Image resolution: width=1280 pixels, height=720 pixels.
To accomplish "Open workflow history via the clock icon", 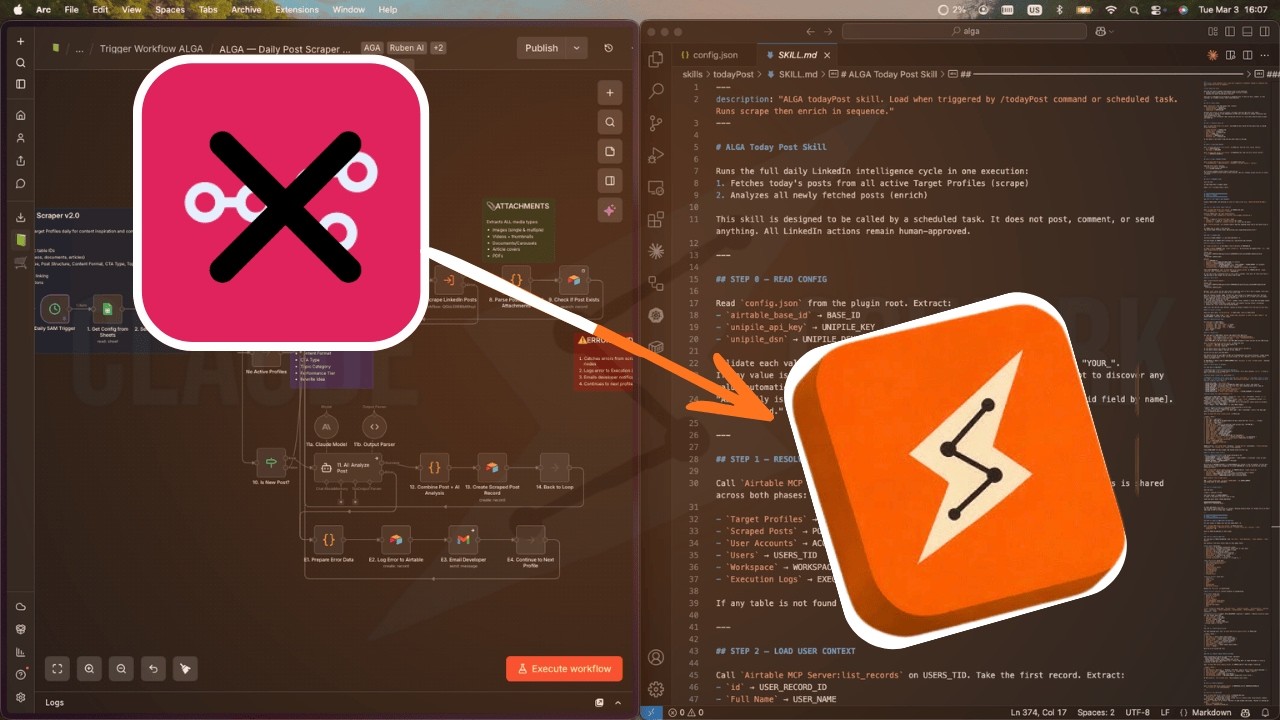I will [x=609, y=48].
